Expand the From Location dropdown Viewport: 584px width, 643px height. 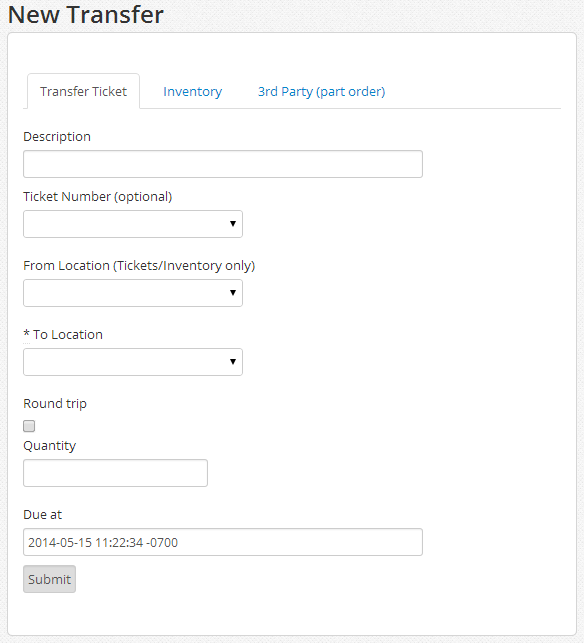133,293
